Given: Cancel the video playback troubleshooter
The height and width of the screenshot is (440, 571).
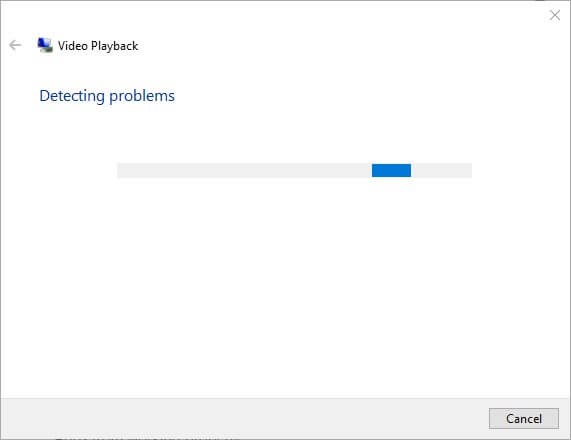Looking at the screenshot, I should (x=524, y=418).
